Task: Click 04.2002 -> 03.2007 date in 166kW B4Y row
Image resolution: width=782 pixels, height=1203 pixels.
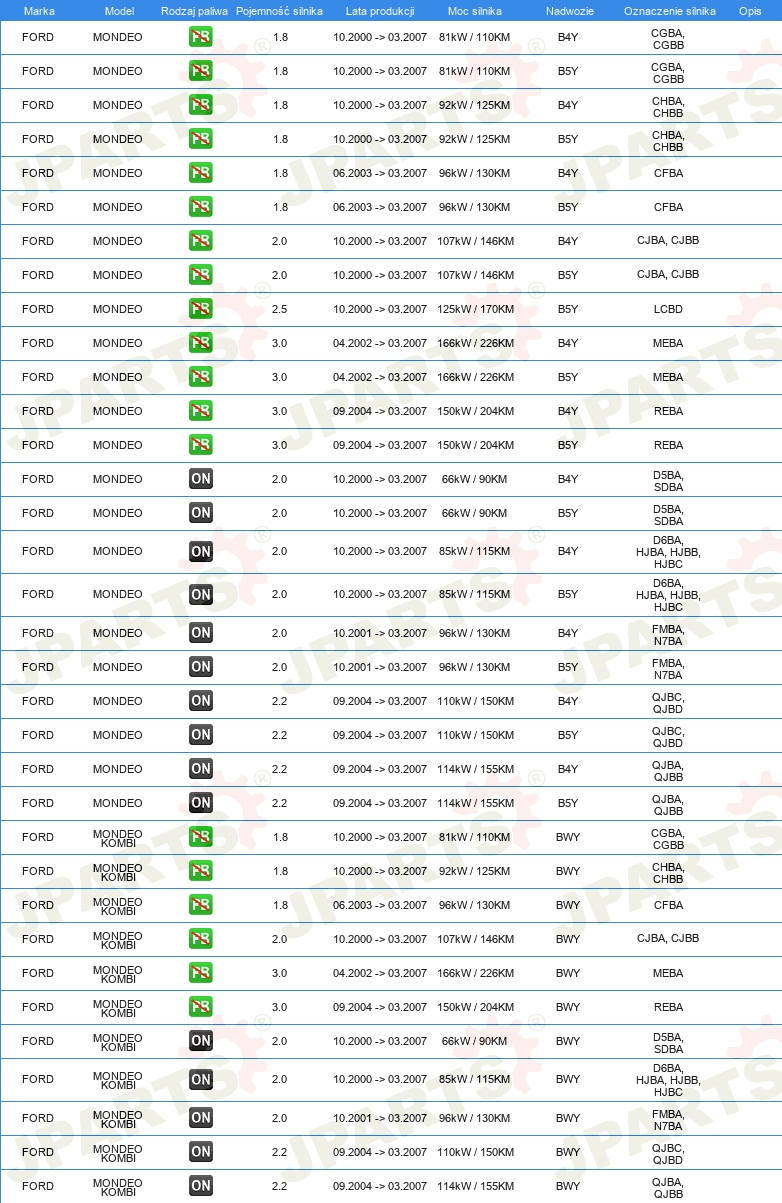Action: pyautogui.click(x=380, y=343)
